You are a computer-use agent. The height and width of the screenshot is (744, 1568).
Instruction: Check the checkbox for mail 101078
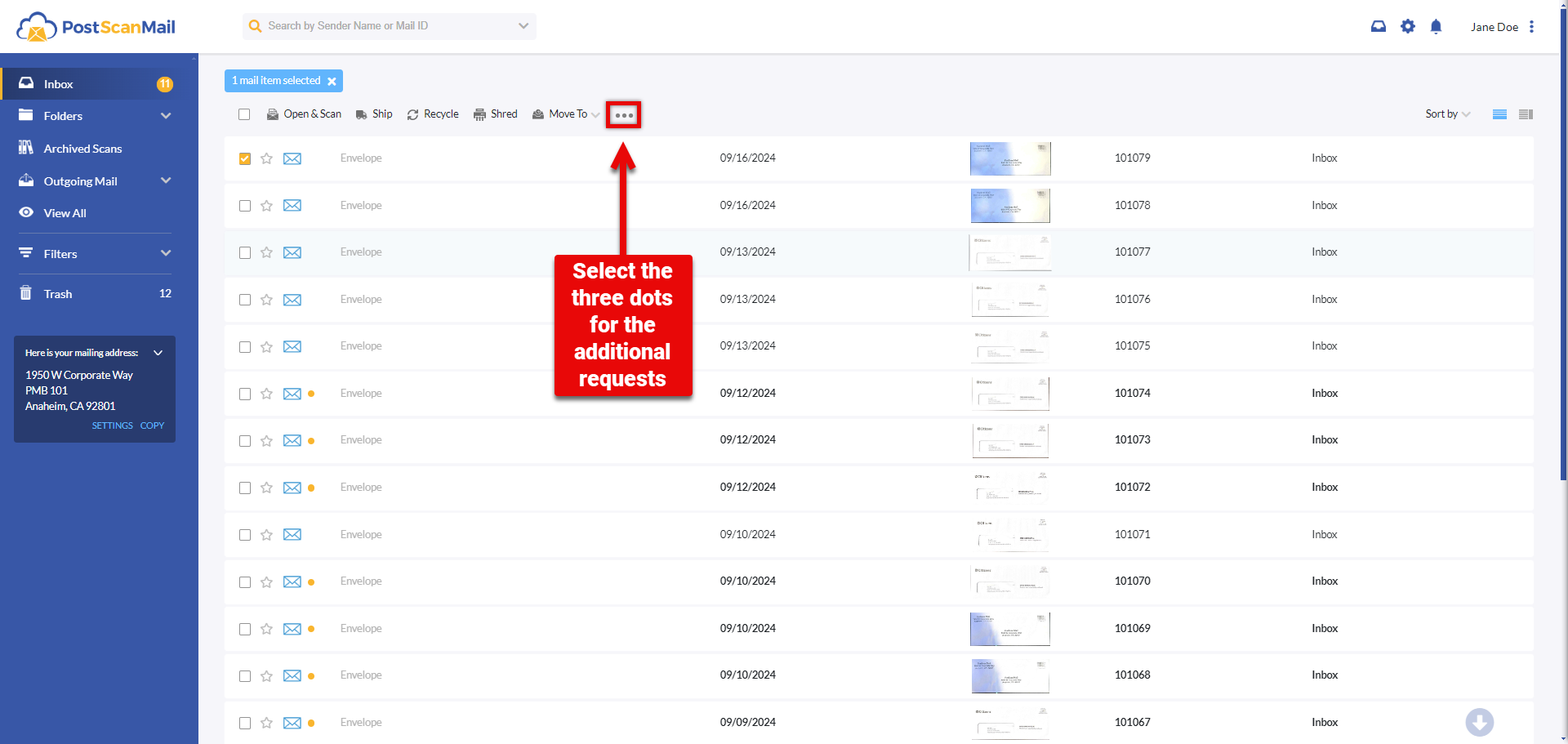[245, 206]
